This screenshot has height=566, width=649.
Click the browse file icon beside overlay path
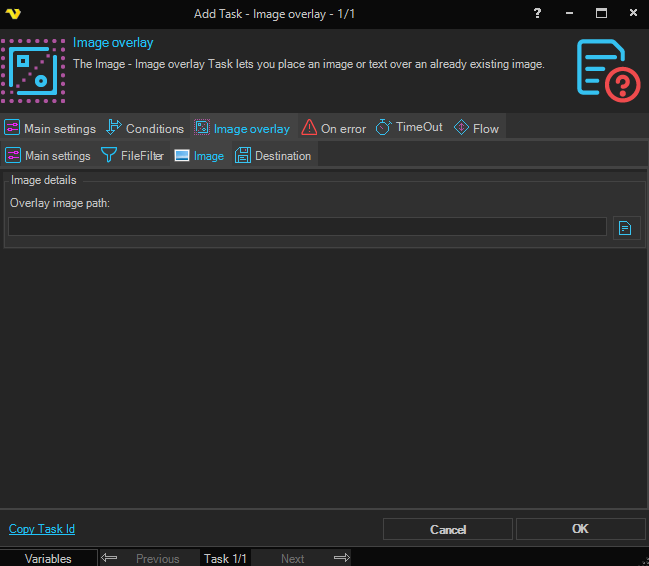(626, 228)
